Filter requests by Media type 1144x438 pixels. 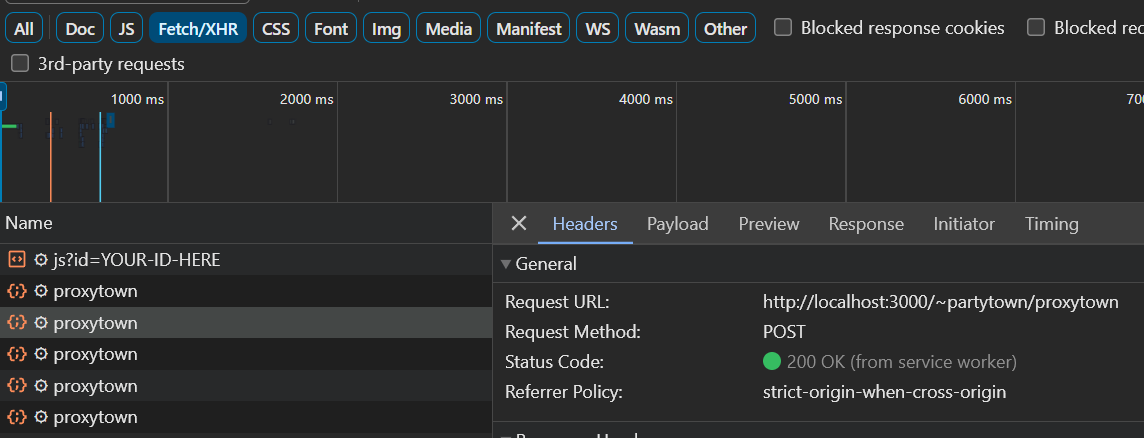pyautogui.click(x=449, y=28)
